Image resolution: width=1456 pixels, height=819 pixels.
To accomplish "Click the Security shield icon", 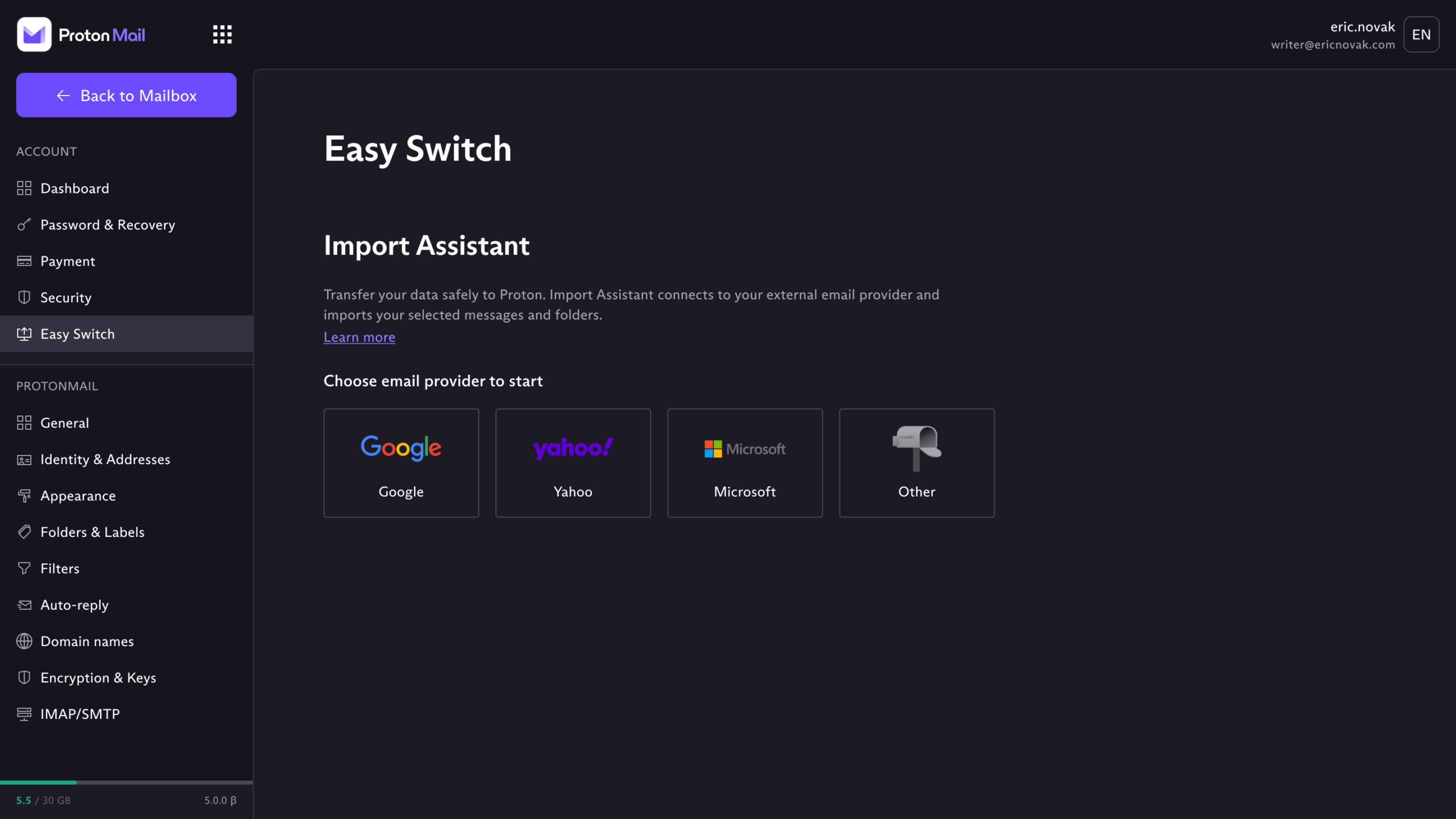I will pos(24,297).
